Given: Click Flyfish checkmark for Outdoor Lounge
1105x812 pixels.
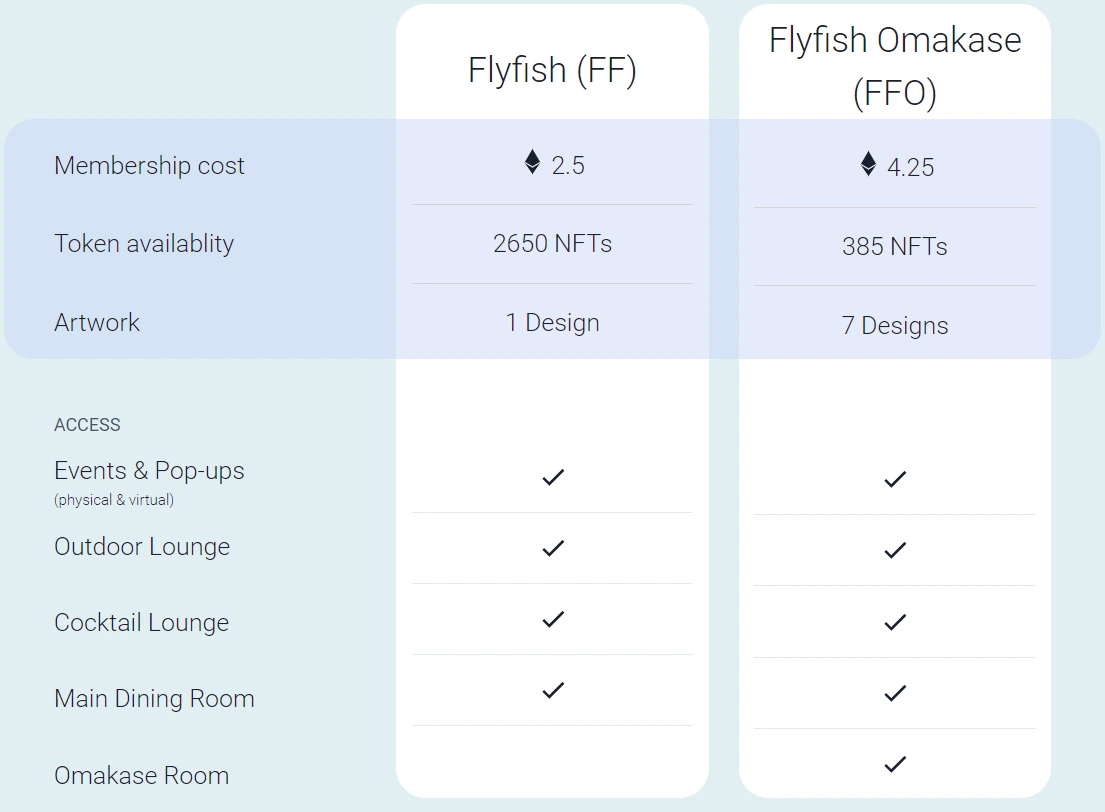Looking at the screenshot, I should pos(553,548).
